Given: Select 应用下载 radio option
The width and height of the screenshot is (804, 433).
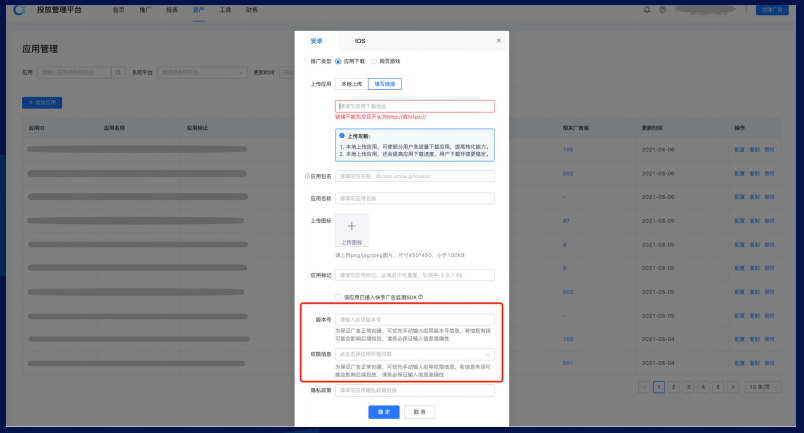Looking at the screenshot, I should [x=338, y=62].
